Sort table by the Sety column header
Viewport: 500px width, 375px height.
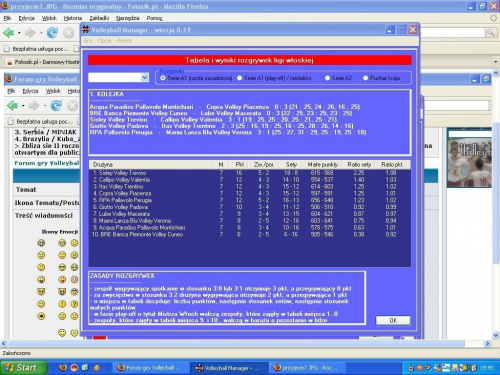tap(291, 164)
